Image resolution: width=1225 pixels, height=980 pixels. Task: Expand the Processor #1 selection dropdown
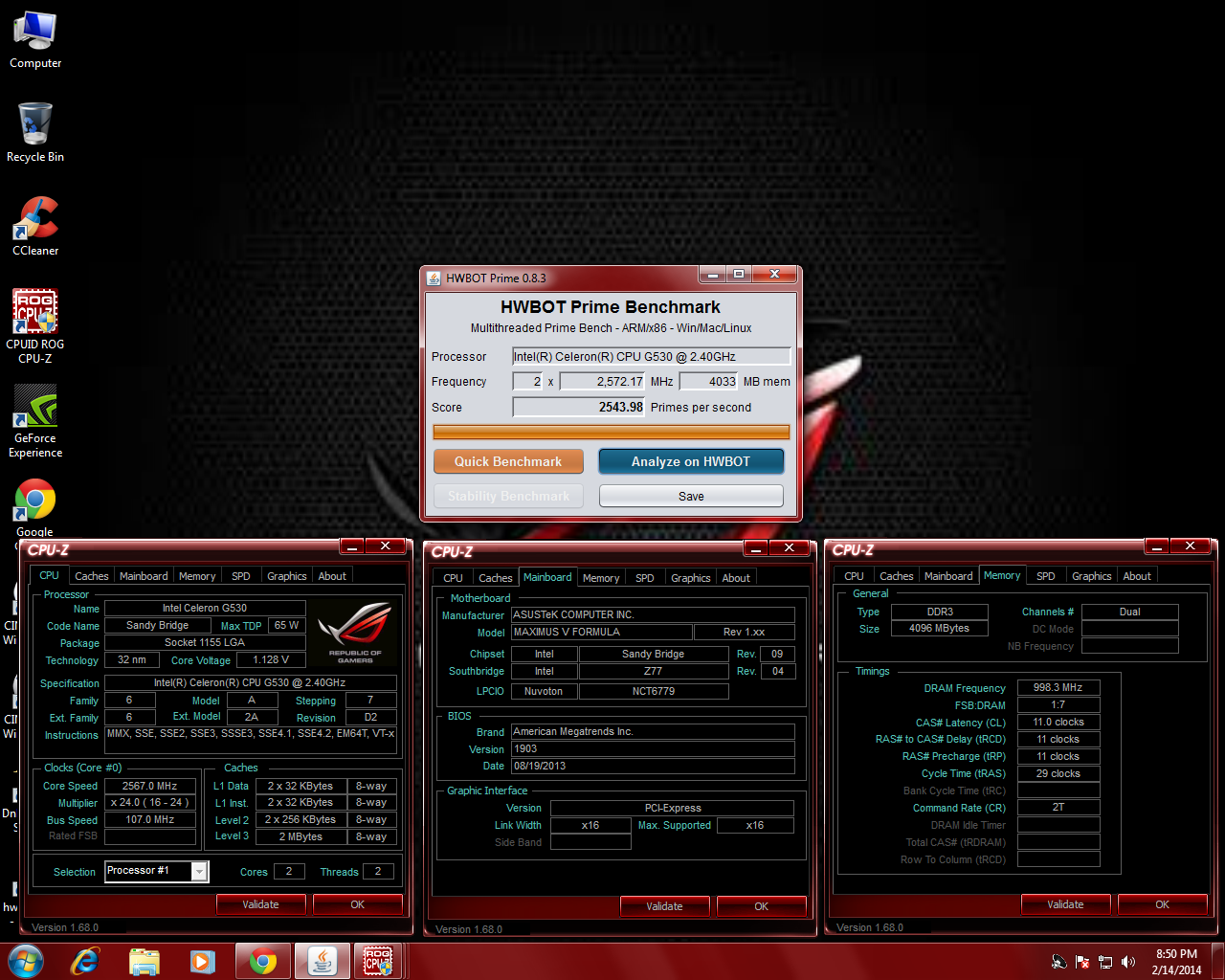tap(200, 871)
